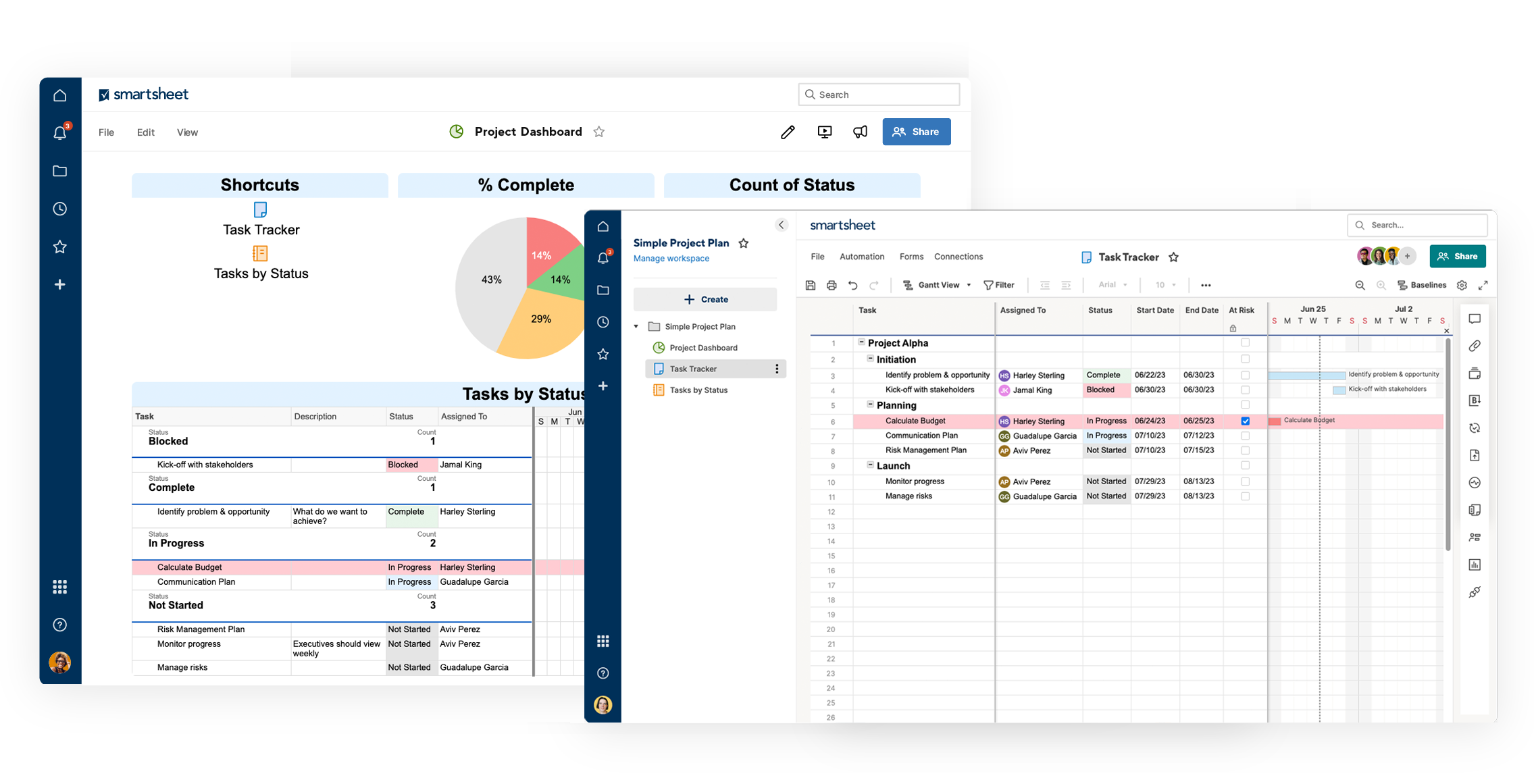Click the Manage workspace link
The image size is (1534, 784).
(x=671, y=258)
